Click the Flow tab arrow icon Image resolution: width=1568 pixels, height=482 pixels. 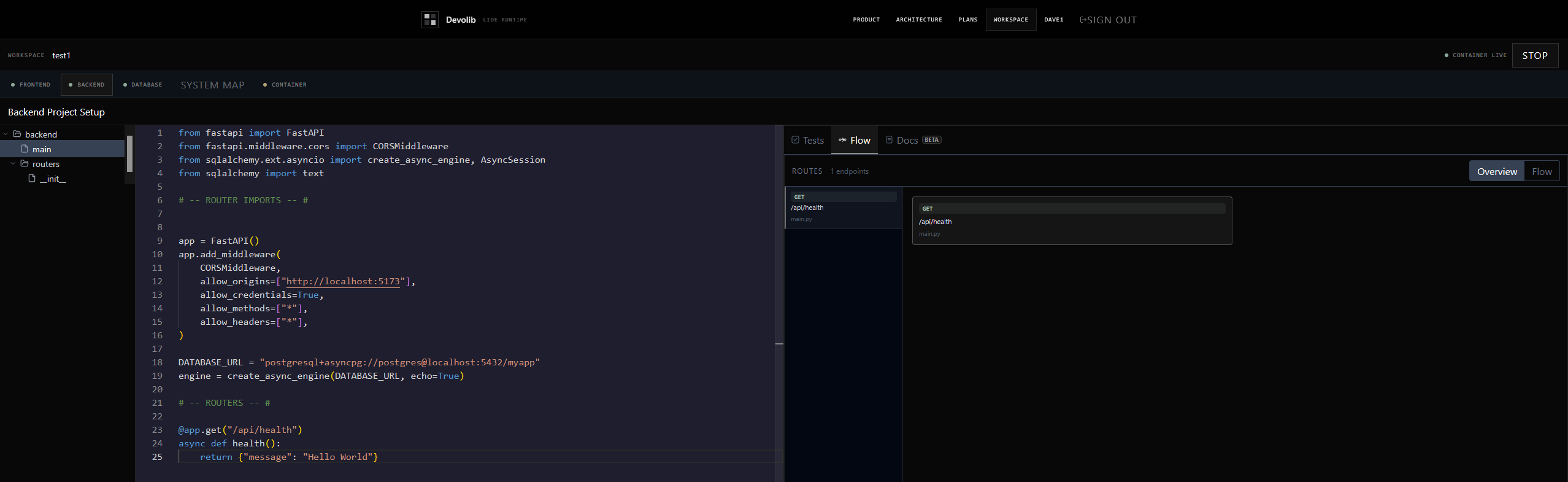(x=842, y=140)
